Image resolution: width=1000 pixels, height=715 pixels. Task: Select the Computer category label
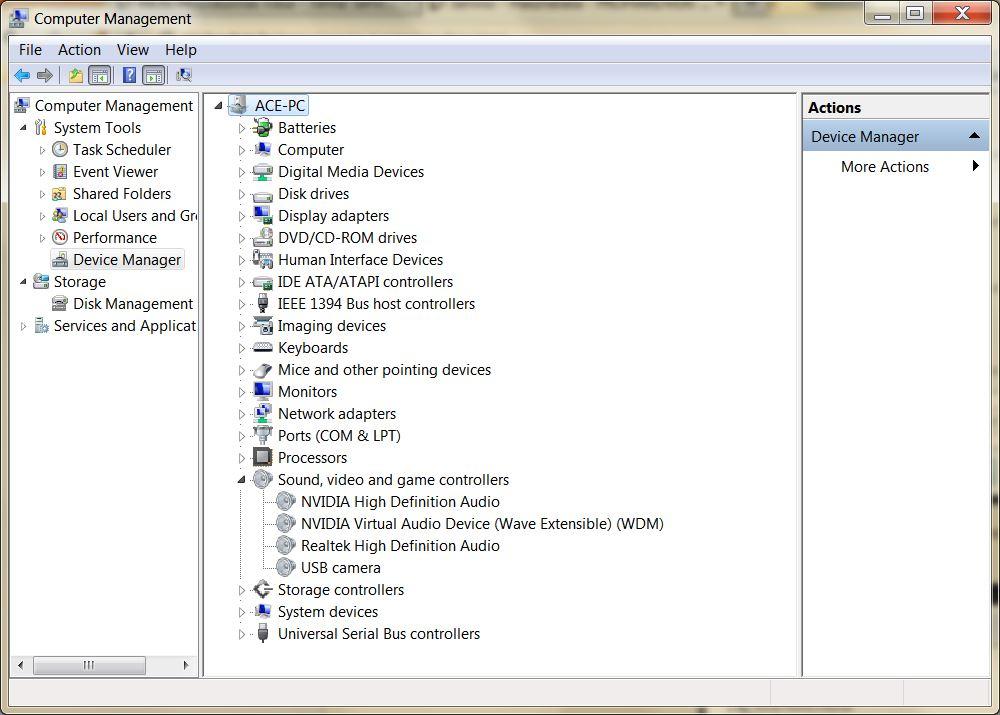(311, 150)
